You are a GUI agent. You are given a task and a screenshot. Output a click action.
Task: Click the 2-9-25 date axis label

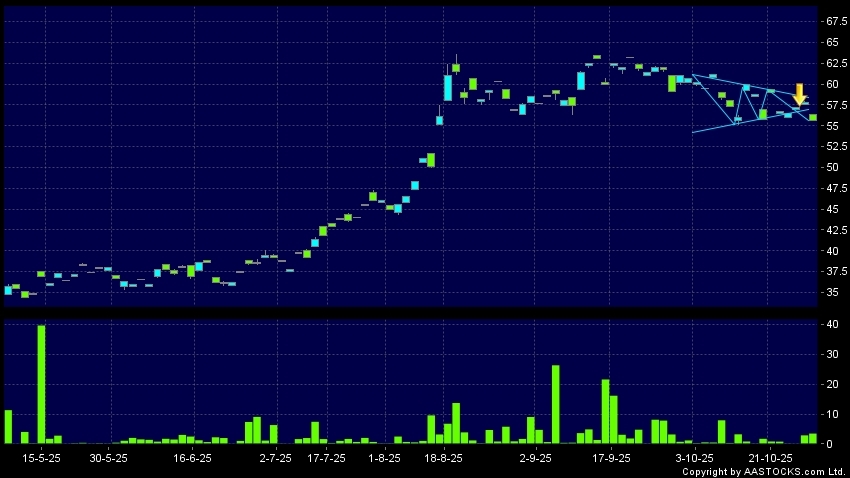coord(536,458)
